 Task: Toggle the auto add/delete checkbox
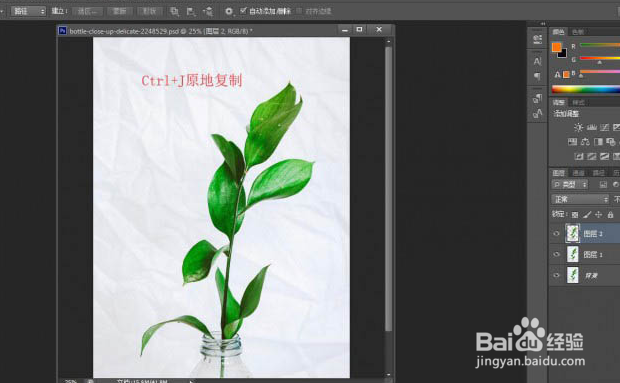pos(243,11)
